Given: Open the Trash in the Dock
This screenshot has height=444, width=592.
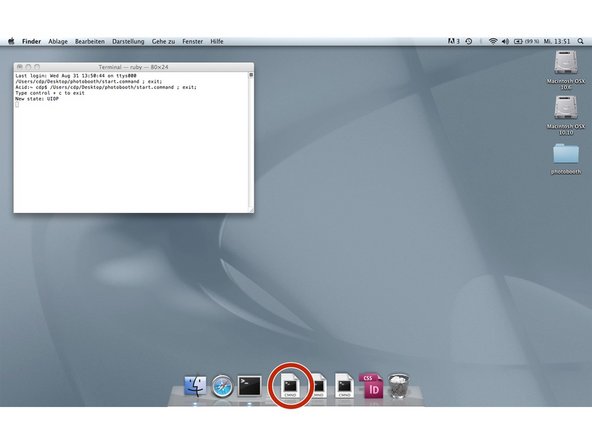Looking at the screenshot, I should (x=399, y=385).
